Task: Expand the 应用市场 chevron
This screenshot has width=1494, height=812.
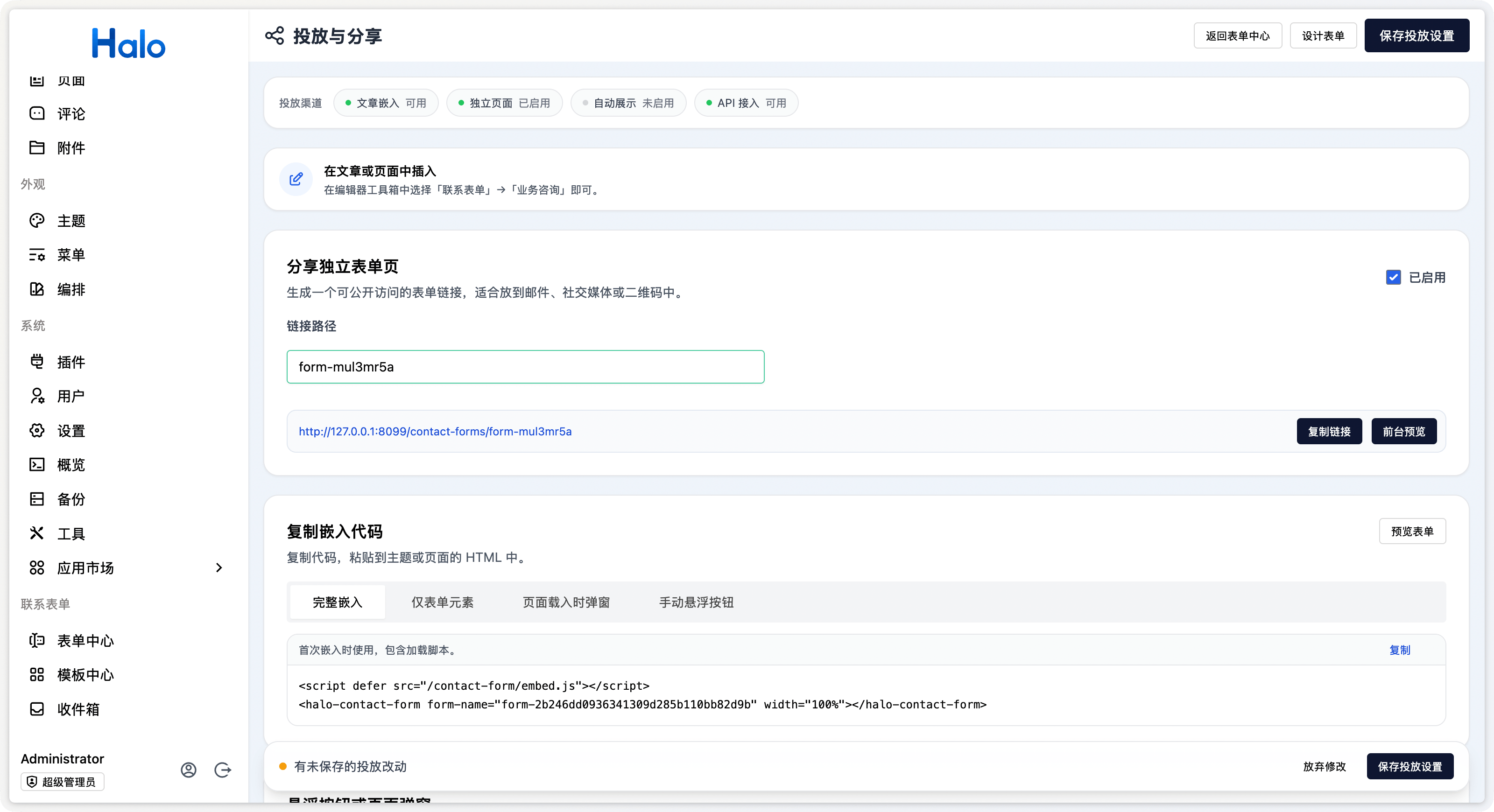Action: pos(218,568)
